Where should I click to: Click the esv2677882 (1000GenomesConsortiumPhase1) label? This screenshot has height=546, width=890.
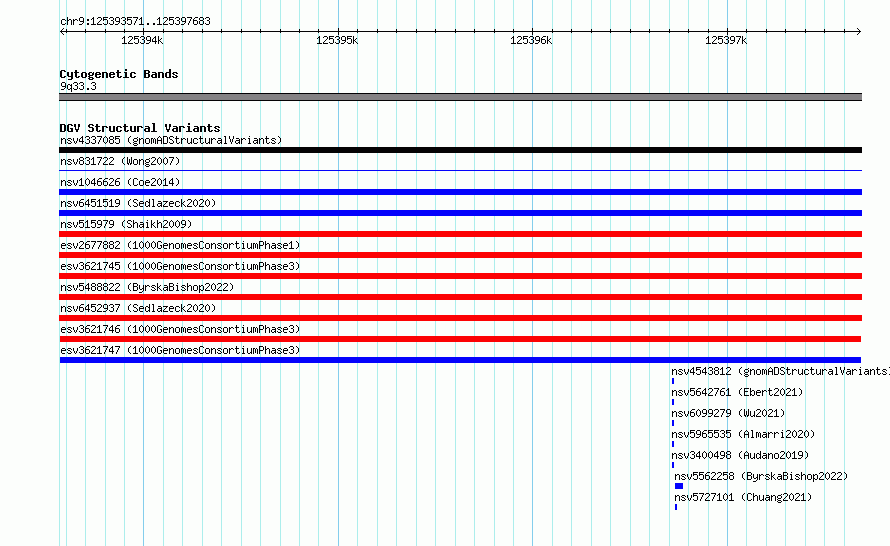[180, 245]
